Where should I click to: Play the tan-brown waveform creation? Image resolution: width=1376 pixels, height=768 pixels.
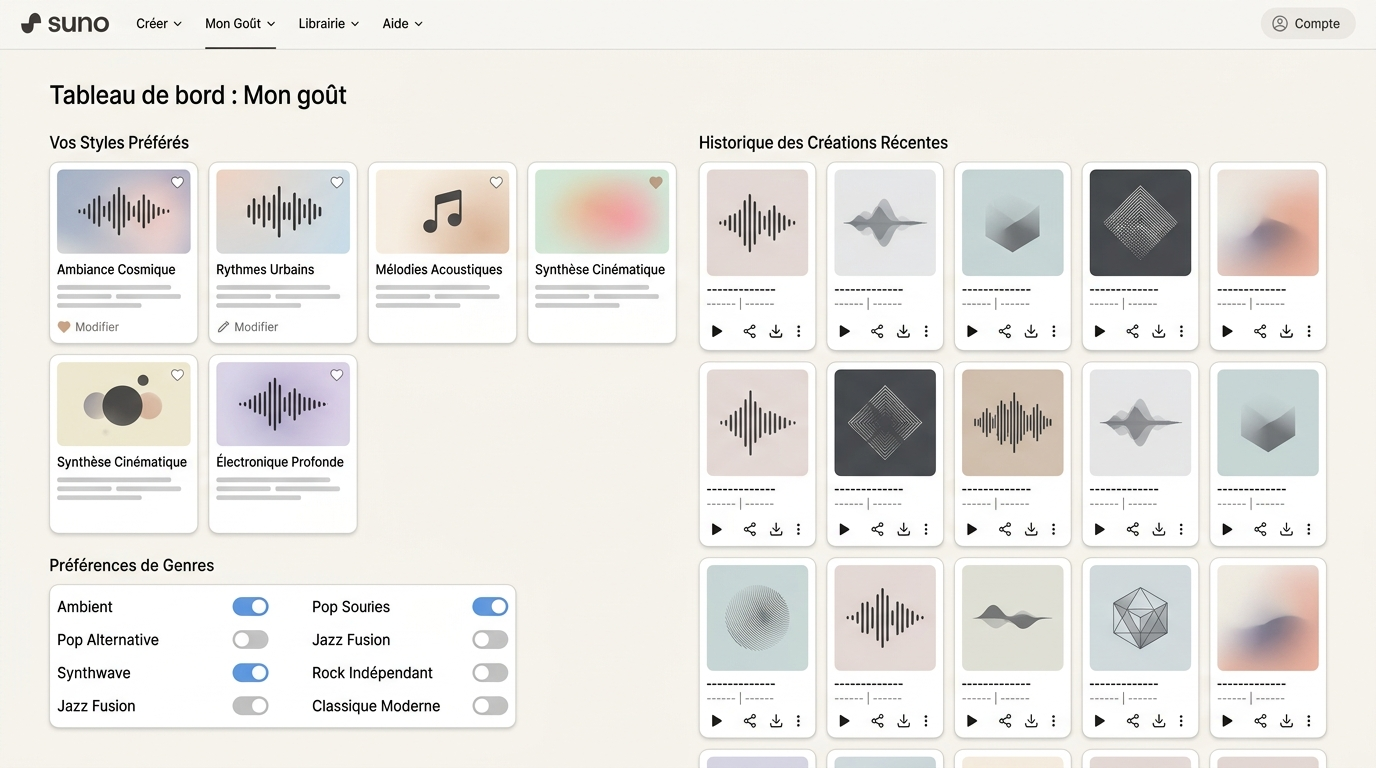(972, 529)
